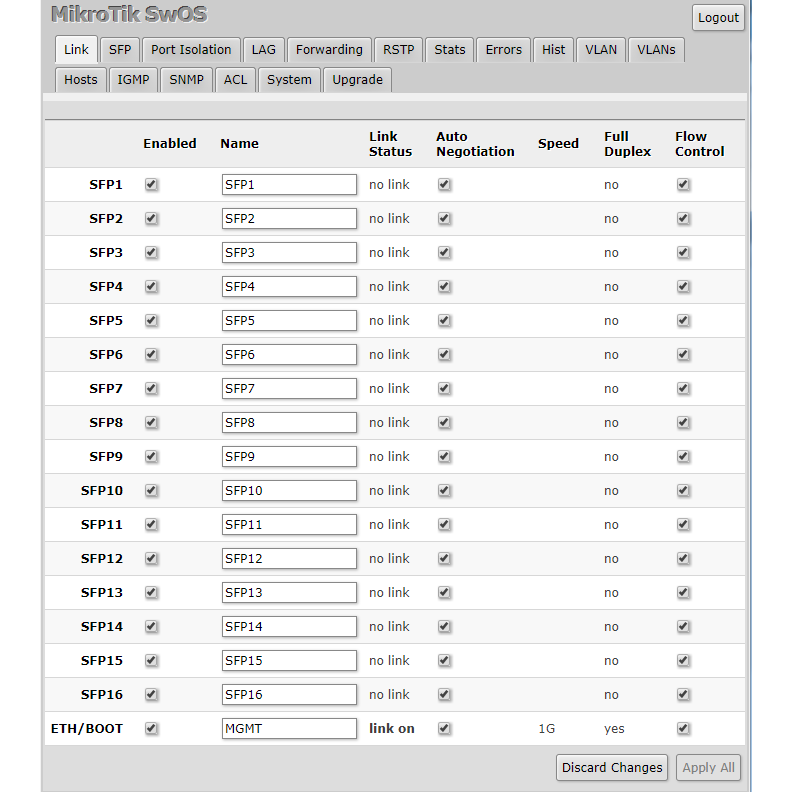
Task: Focus the SFP8 name text box
Action: 289,423
